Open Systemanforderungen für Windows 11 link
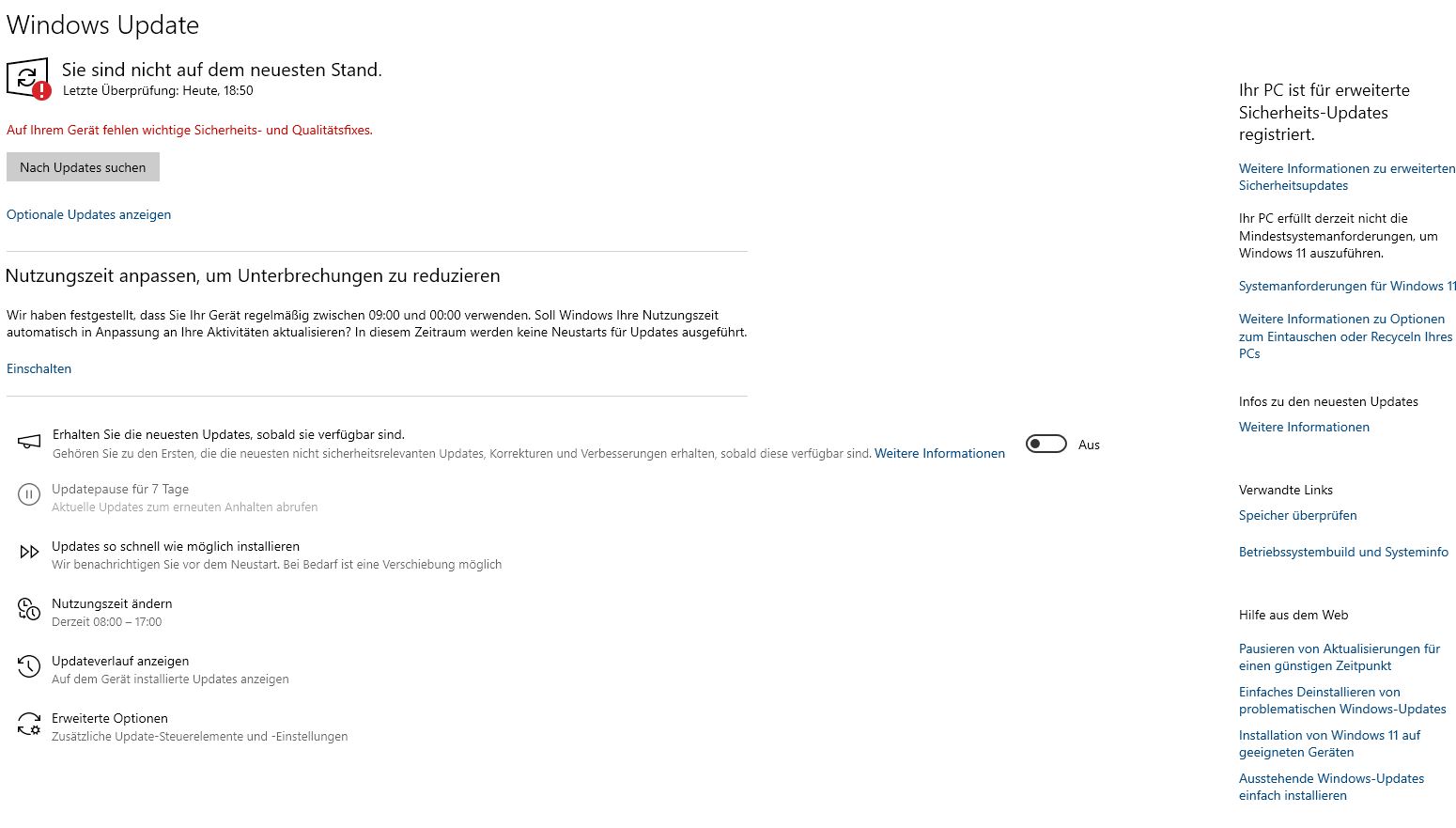This screenshot has width=1456, height=828. click(x=1347, y=286)
